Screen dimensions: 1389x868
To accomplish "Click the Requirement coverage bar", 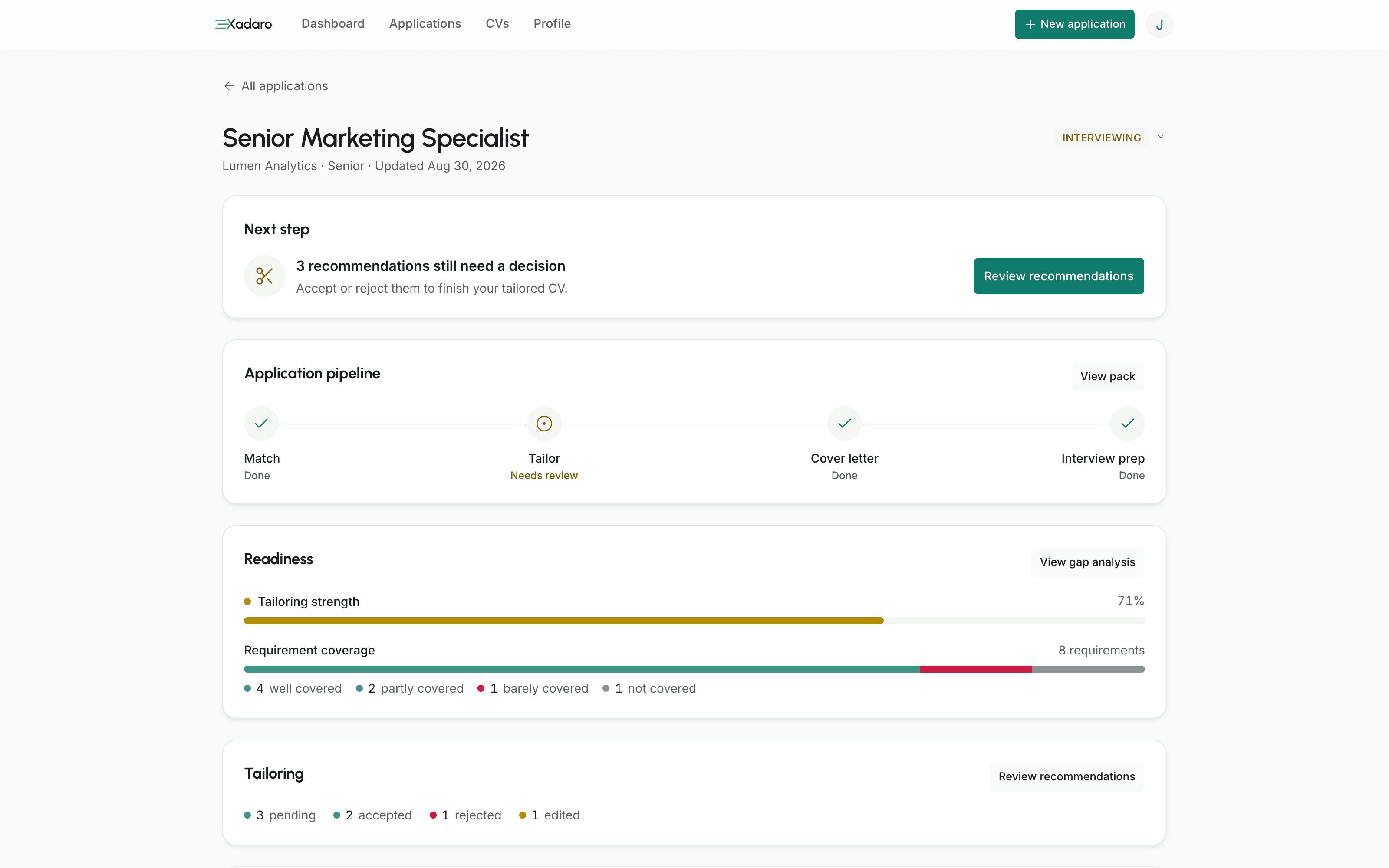I will [x=694, y=669].
